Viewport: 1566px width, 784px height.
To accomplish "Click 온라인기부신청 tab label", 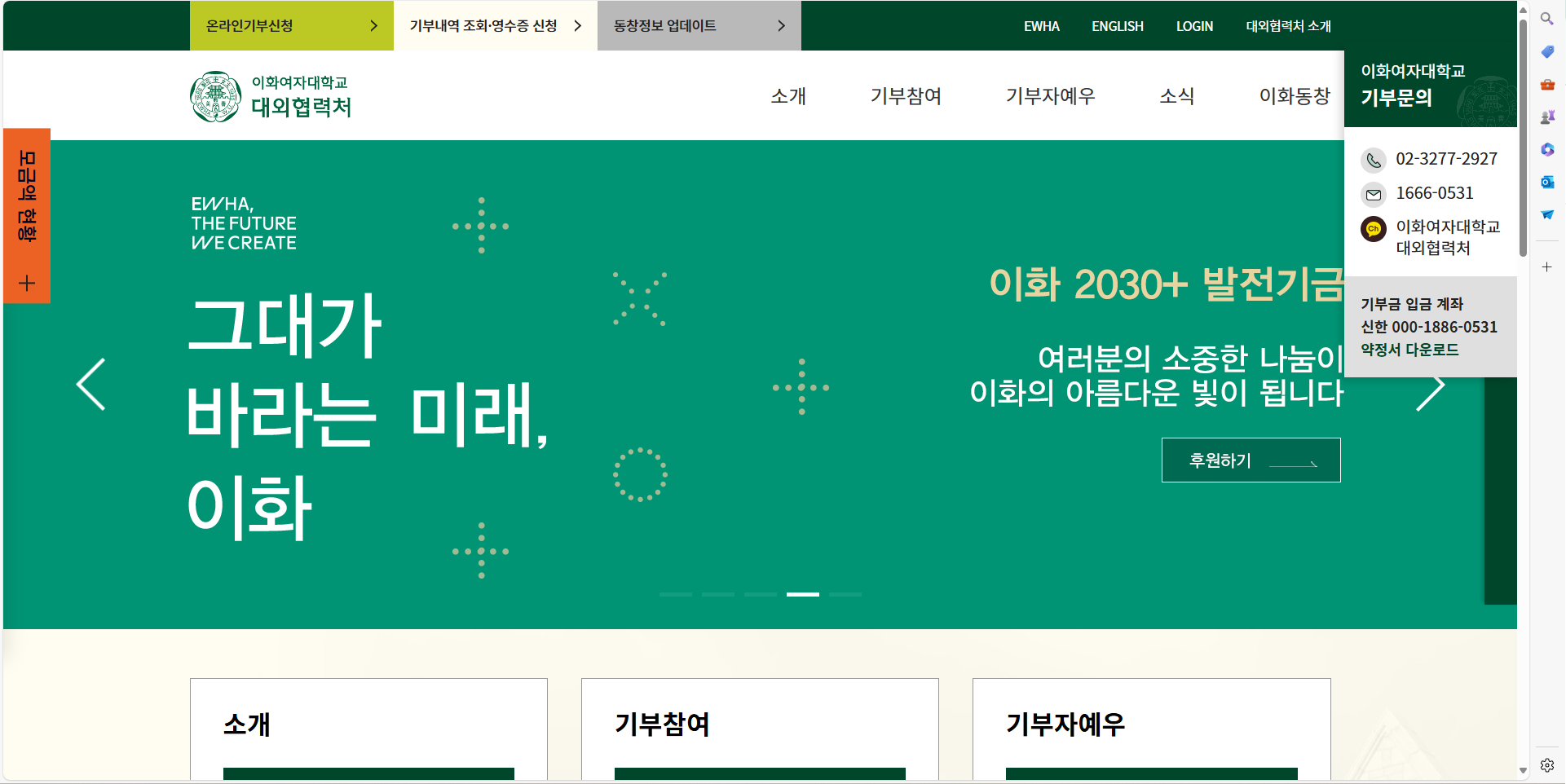I will pos(249,26).
